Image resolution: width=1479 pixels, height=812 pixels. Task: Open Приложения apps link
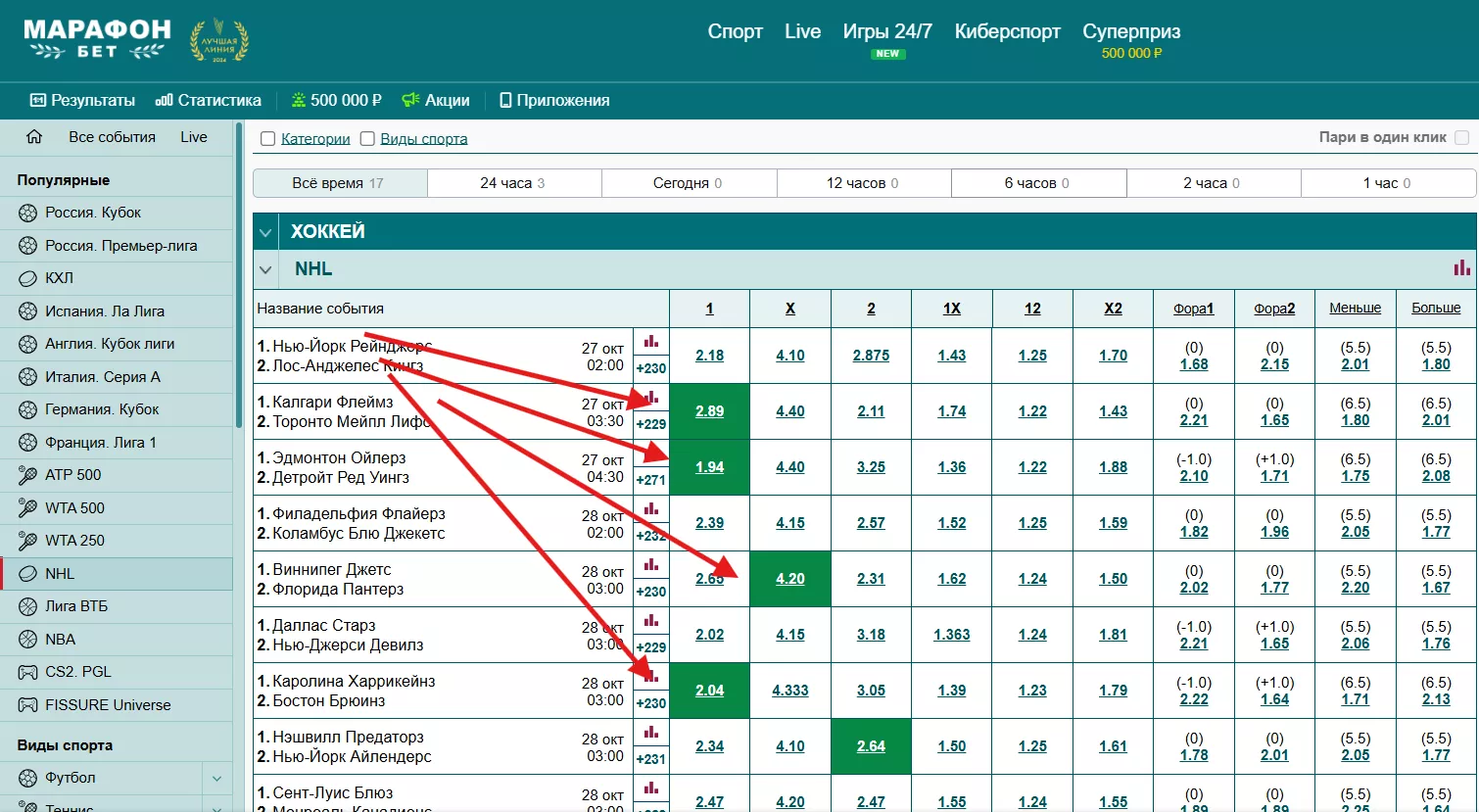(x=554, y=100)
